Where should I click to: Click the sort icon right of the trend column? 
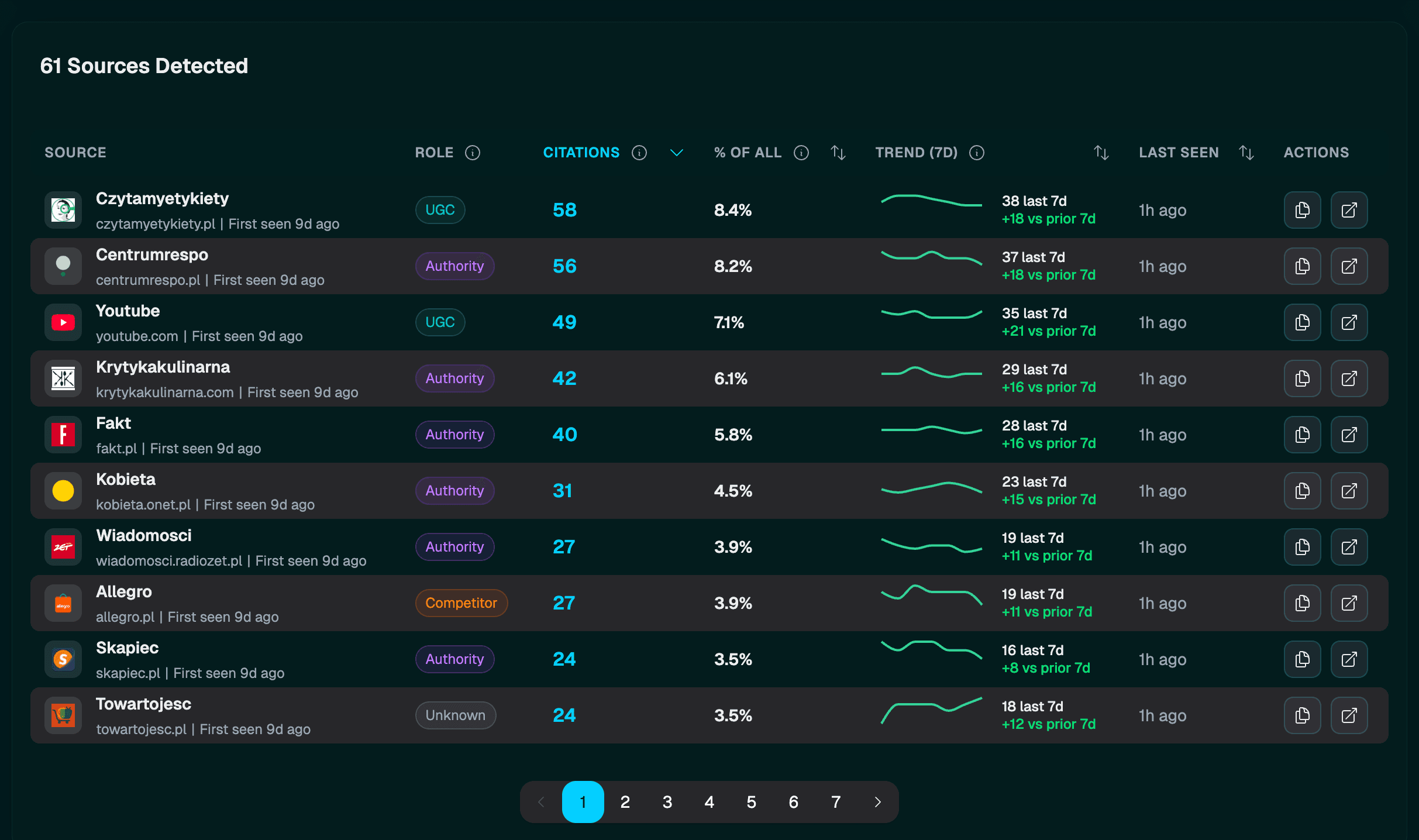pyautogui.click(x=1101, y=152)
